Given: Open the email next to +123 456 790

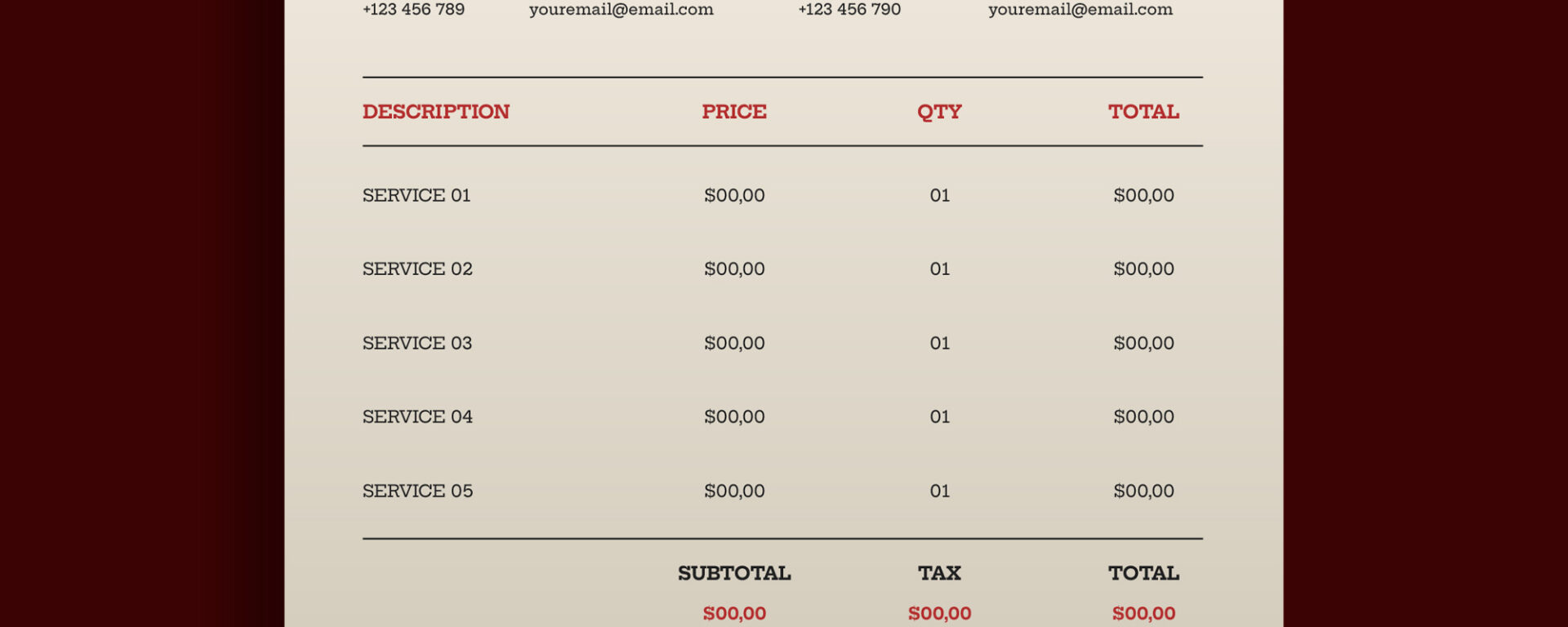Looking at the screenshot, I should (1080, 10).
